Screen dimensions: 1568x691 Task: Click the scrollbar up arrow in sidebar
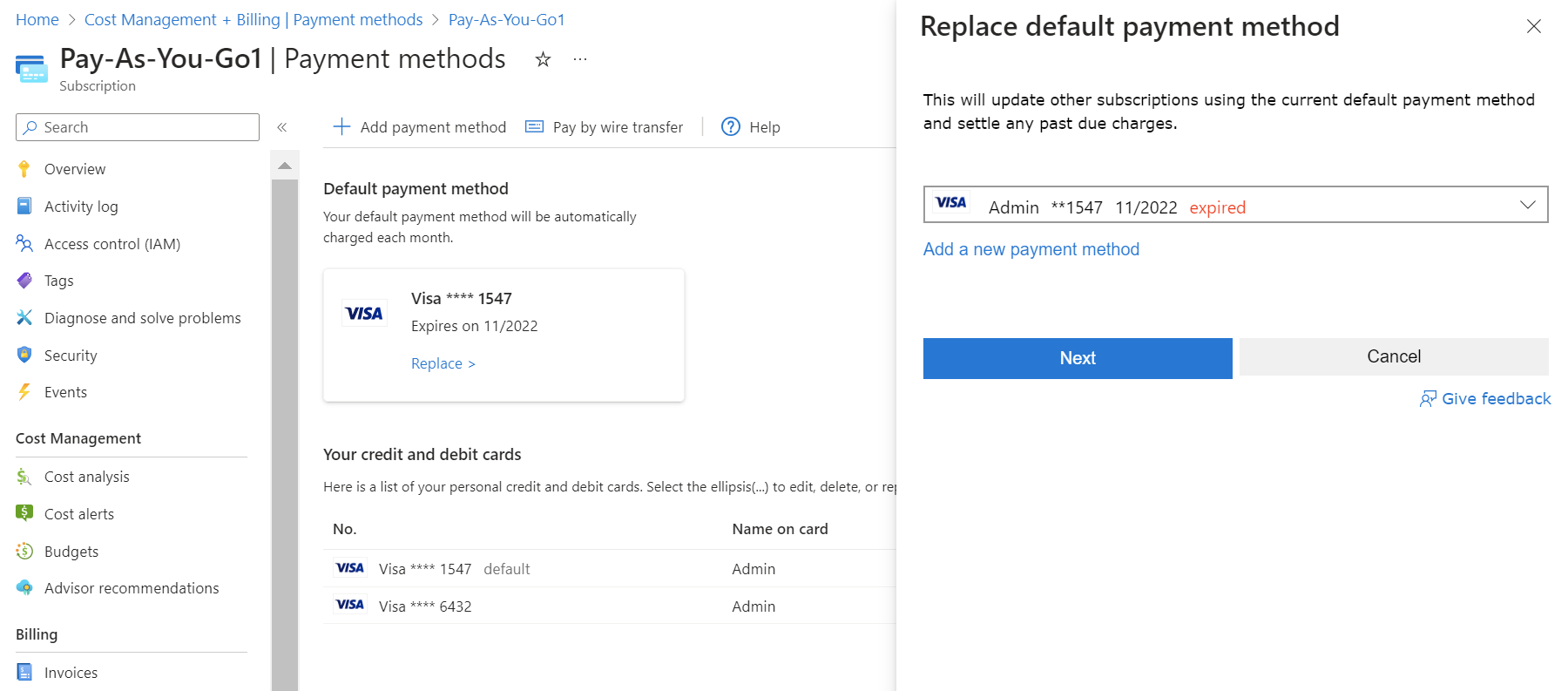[285, 165]
